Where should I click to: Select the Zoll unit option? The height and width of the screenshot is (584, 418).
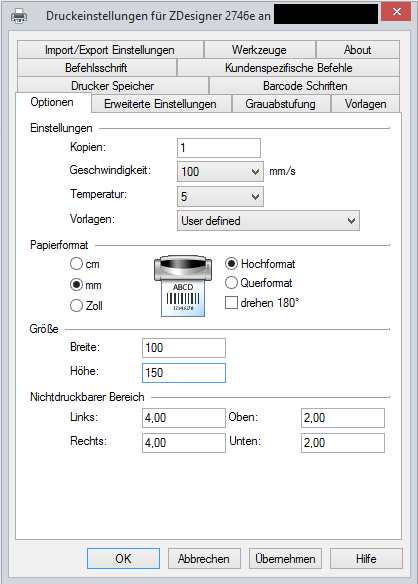76,305
